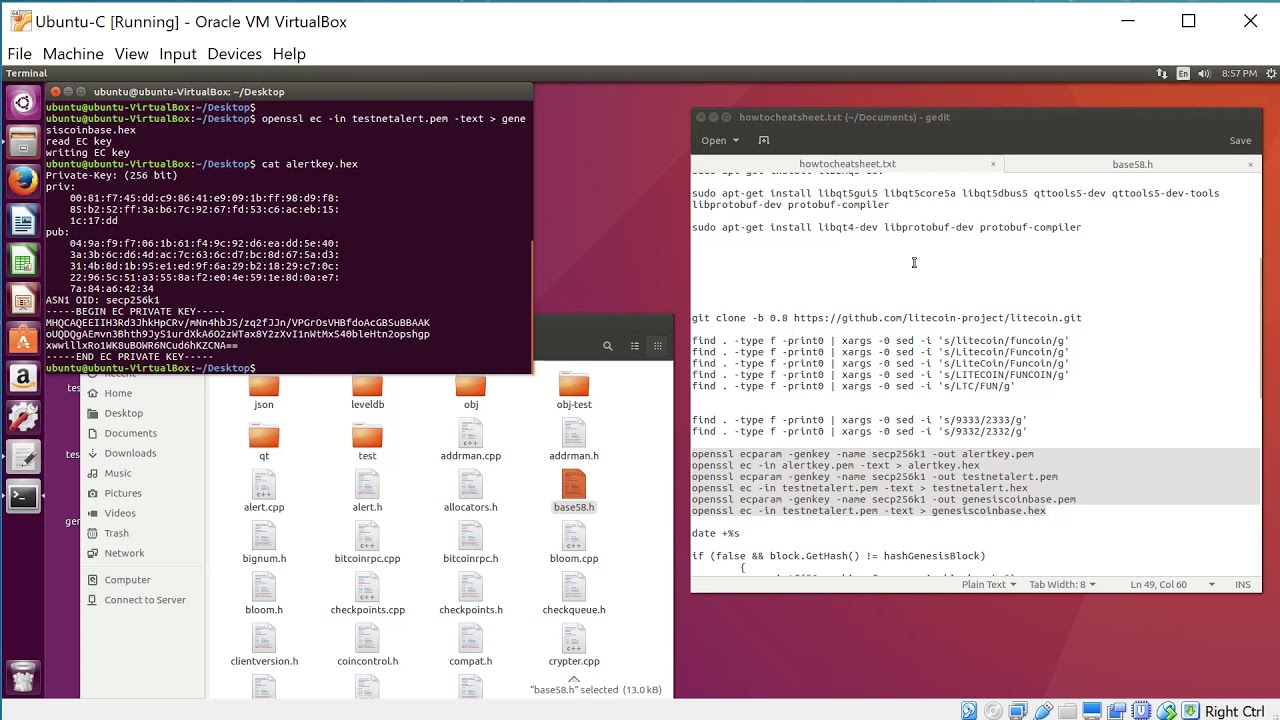This screenshot has width=1280, height=720.
Task: Select Desktop in the Files sidebar
Action: [x=124, y=413]
